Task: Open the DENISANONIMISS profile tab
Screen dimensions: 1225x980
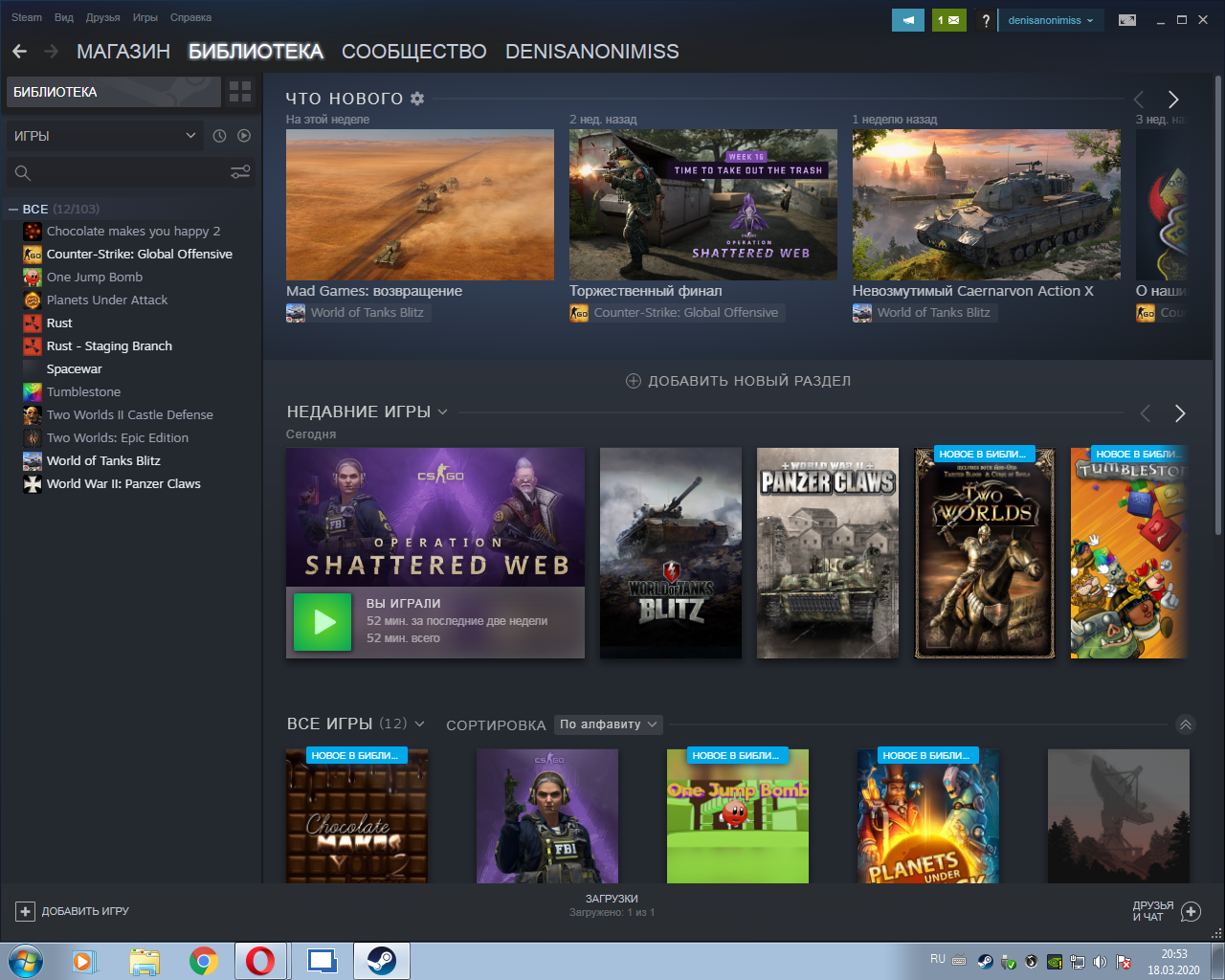Action: tap(592, 52)
